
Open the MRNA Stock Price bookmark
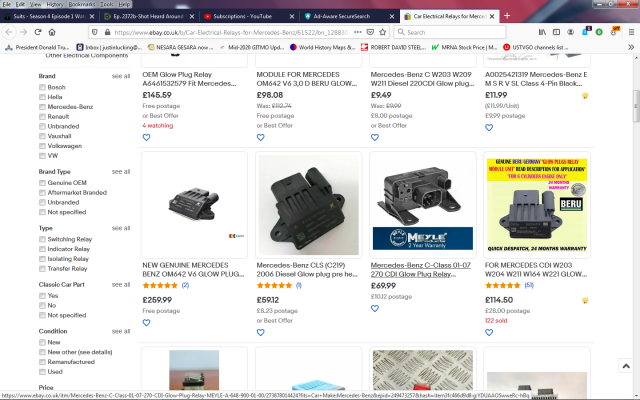tap(464, 47)
